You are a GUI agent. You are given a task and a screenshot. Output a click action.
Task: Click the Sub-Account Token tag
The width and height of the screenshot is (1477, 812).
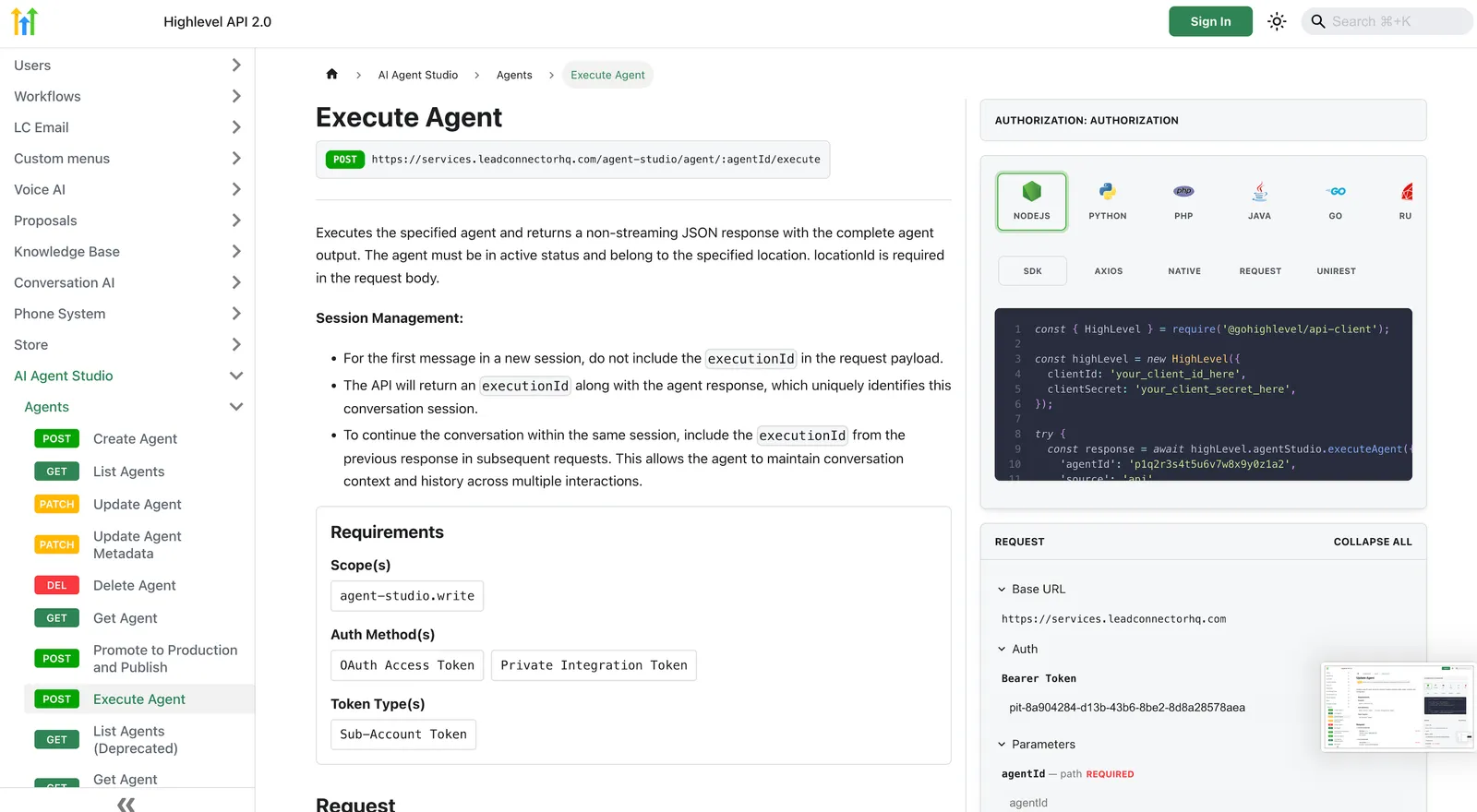[403, 734]
